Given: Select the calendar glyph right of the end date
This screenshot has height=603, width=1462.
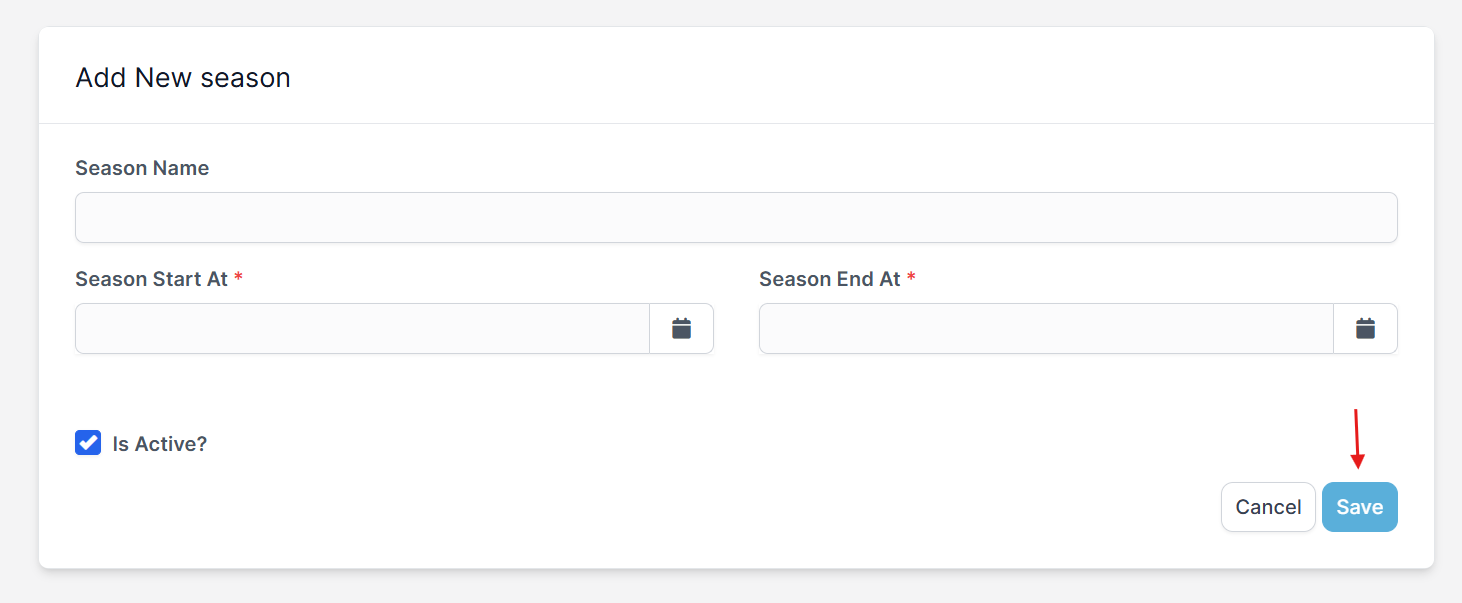Looking at the screenshot, I should pos(1365,328).
